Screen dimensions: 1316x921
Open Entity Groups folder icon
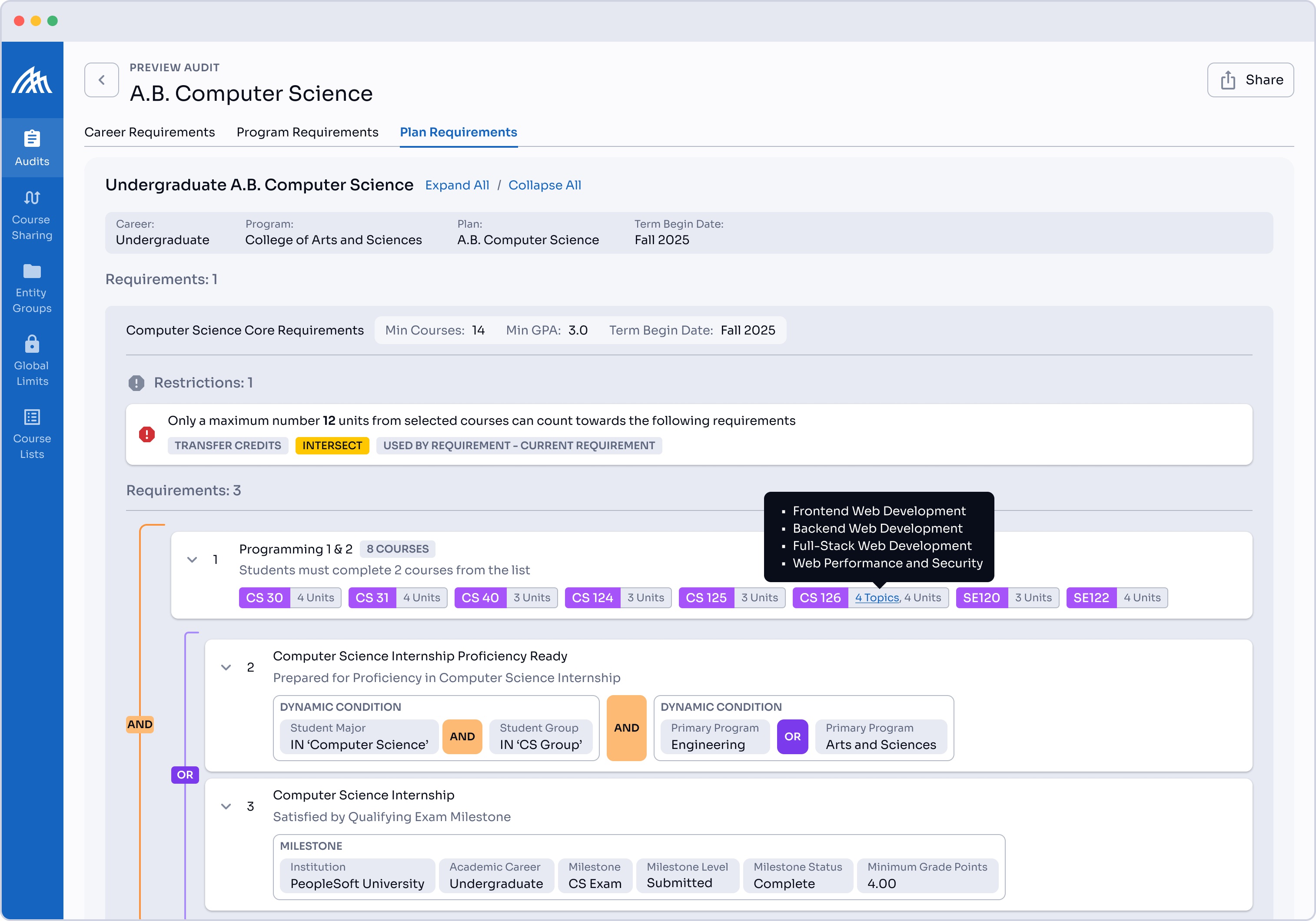pyautogui.click(x=32, y=271)
